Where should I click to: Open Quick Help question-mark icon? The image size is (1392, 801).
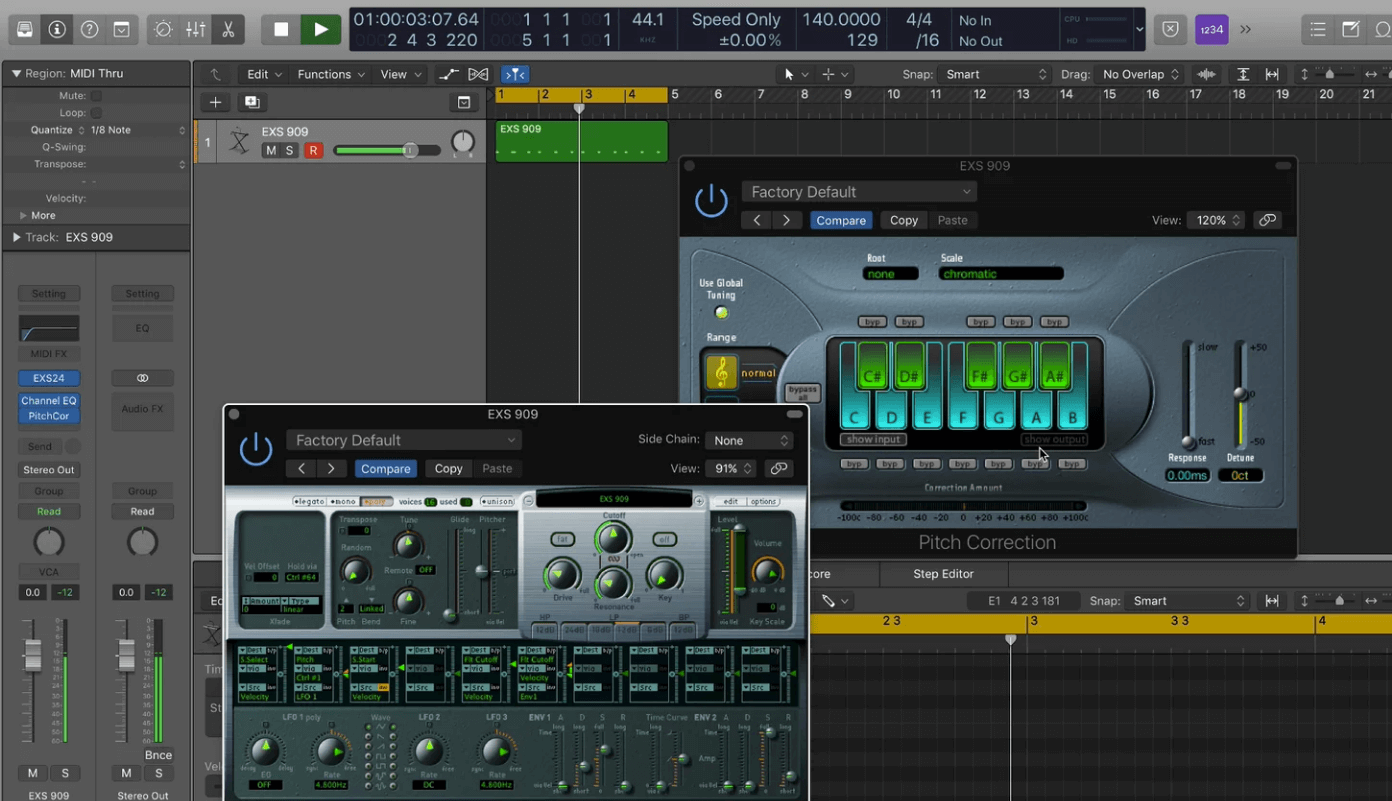coord(89,30)
